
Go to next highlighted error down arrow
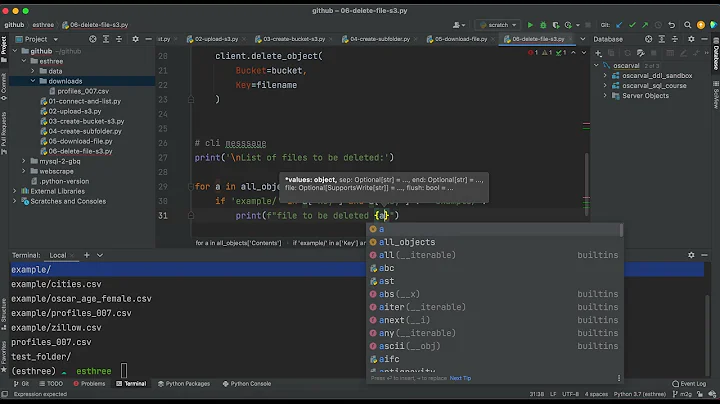(584, 53)
